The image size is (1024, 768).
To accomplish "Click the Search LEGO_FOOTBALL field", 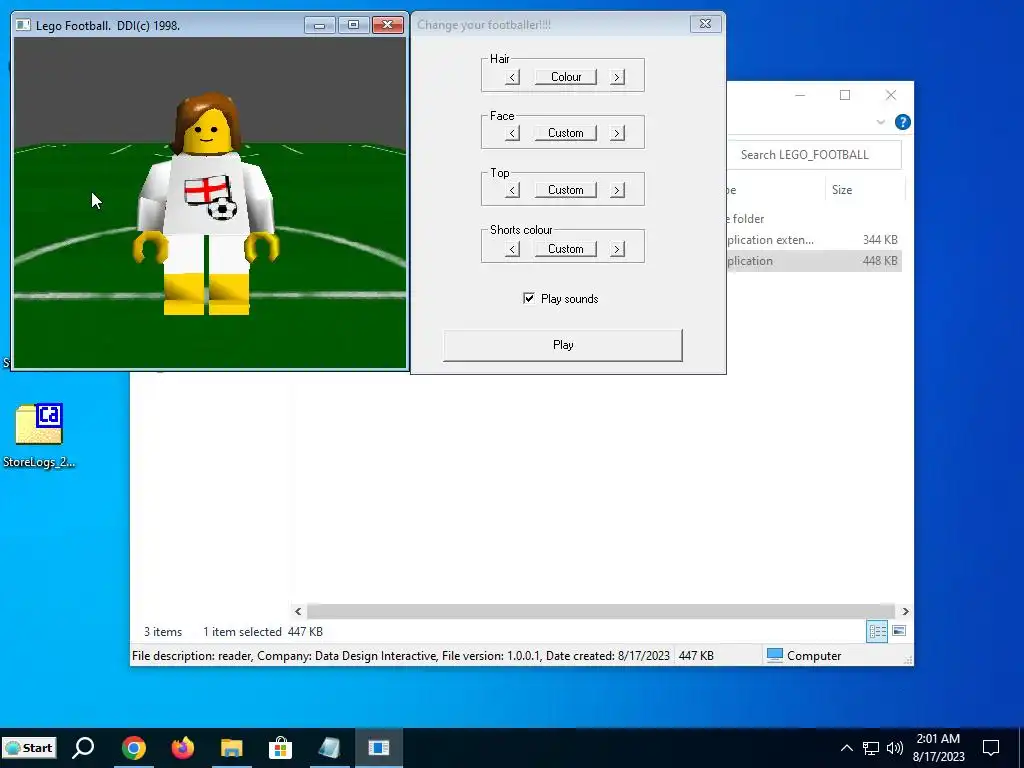I will [x=814, y=155].
